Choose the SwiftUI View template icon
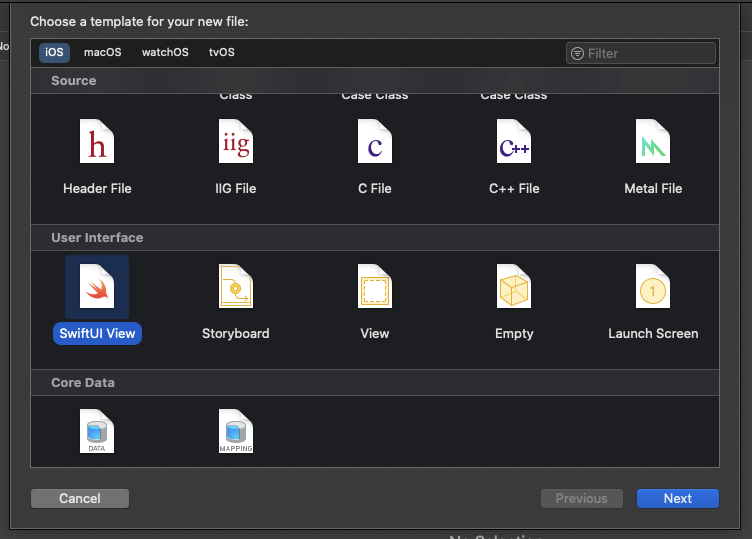This screenshot has height=539, width=752. 97,286
